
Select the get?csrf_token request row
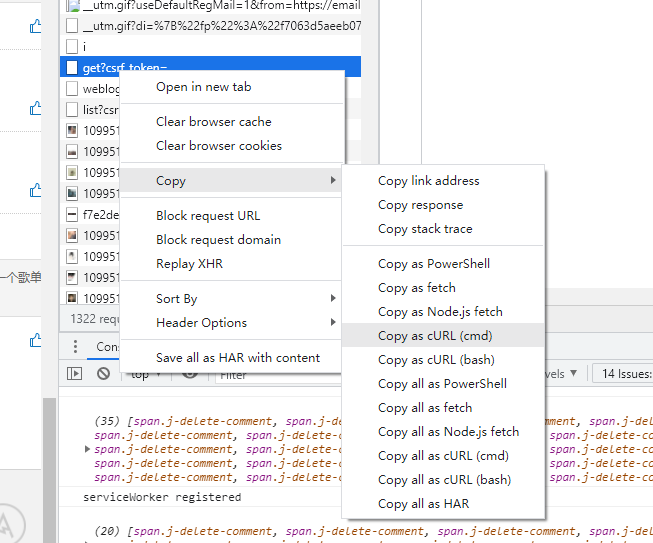coord(210,67)
